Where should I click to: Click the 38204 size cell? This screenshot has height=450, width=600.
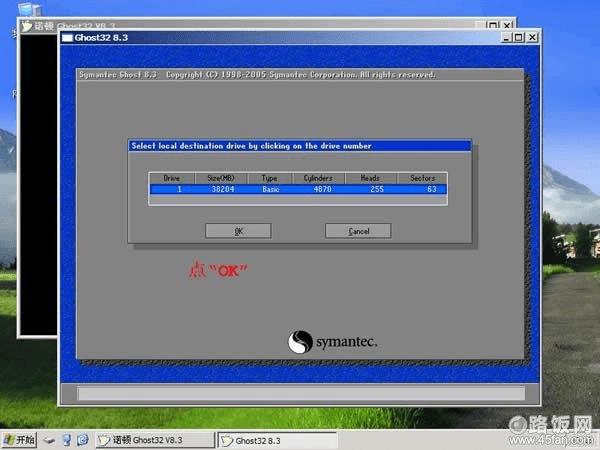point(223,189)
